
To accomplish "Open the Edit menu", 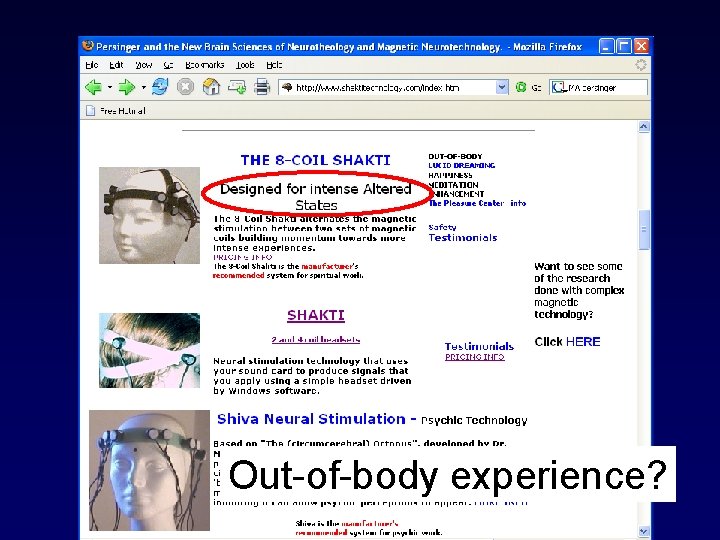I will pyautogui.click(x=116, y=65).
